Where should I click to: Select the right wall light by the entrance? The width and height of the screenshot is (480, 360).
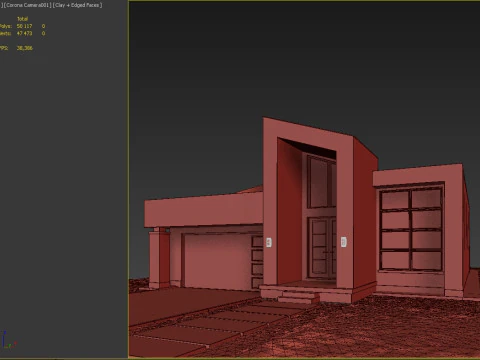(344, 242)
